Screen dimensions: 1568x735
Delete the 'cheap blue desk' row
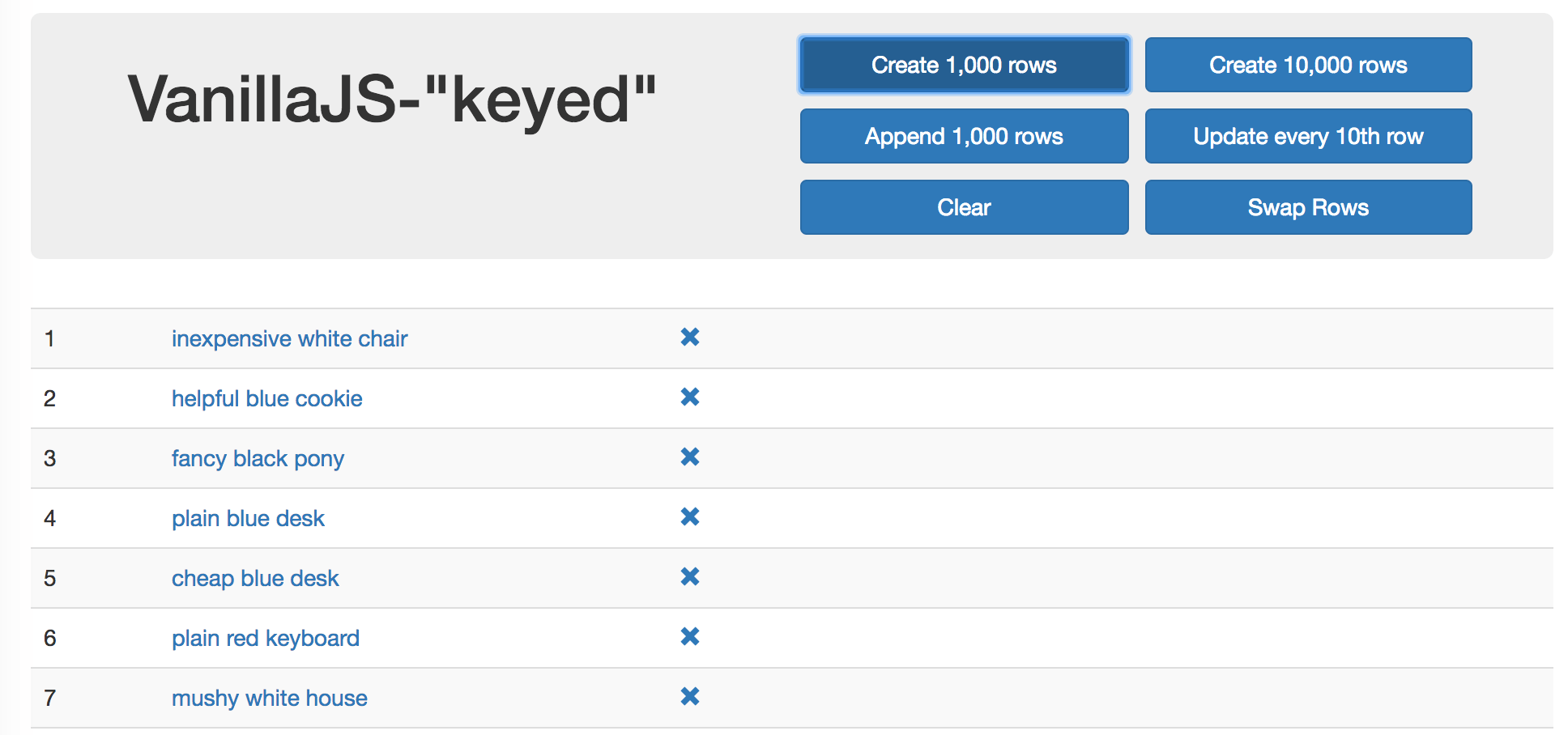click(x=690, y=577)
